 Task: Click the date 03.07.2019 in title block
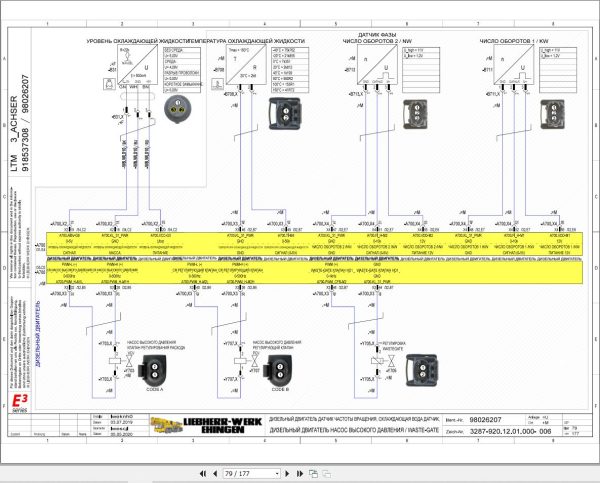[121, 422]
